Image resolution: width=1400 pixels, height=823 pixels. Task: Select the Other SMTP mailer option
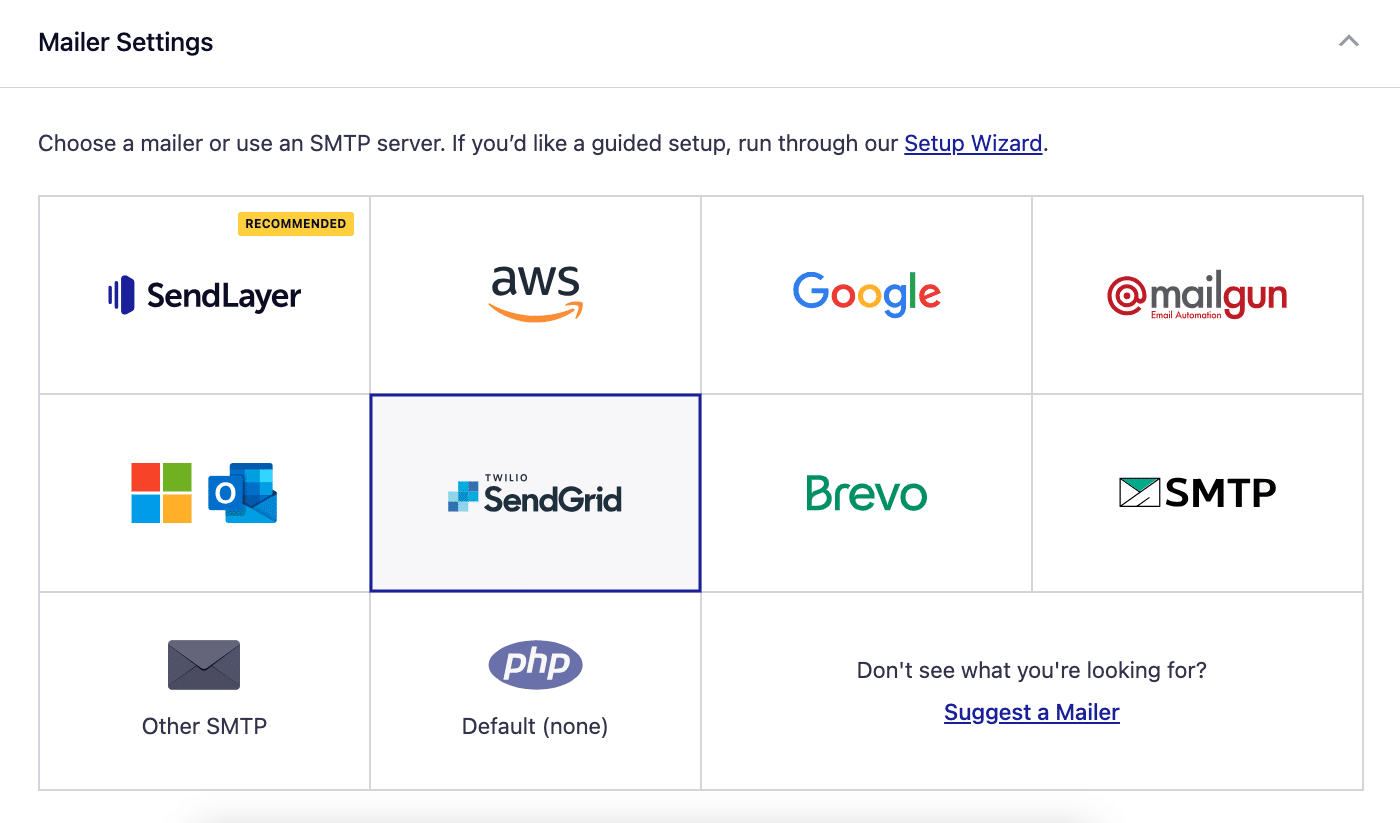[204, 690]
